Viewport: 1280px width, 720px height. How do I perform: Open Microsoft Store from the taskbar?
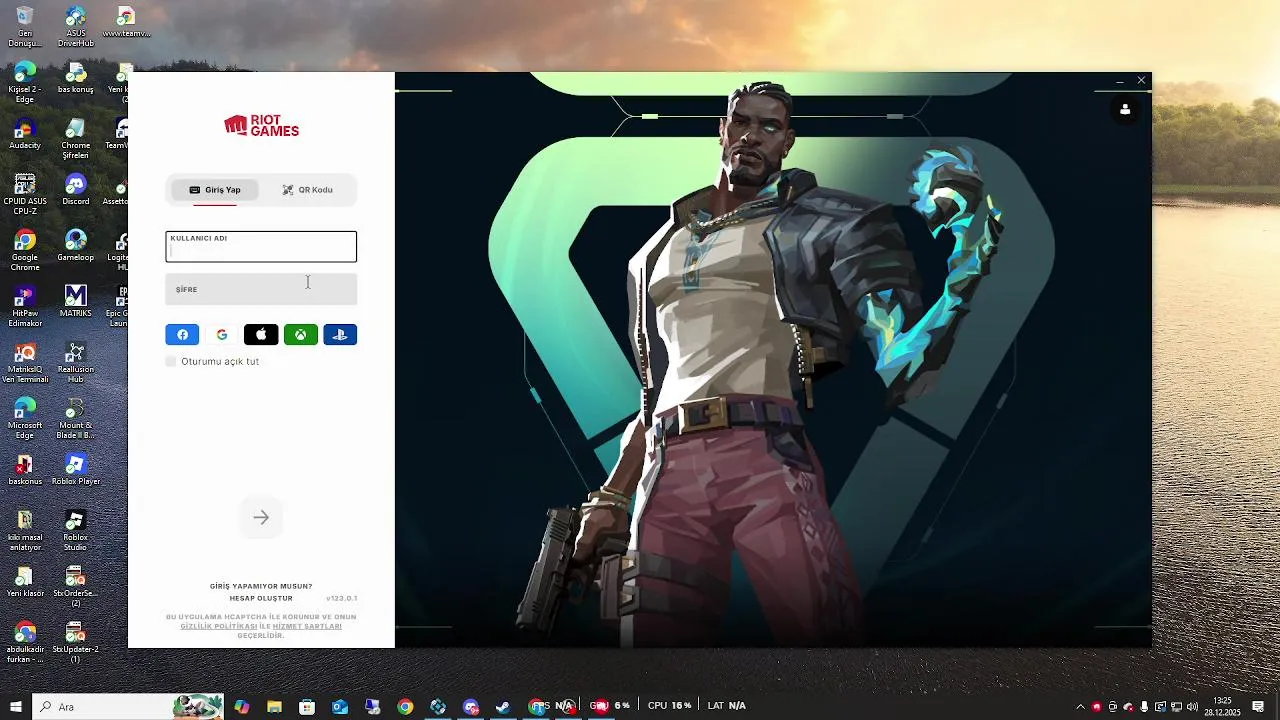coord(307,706)
